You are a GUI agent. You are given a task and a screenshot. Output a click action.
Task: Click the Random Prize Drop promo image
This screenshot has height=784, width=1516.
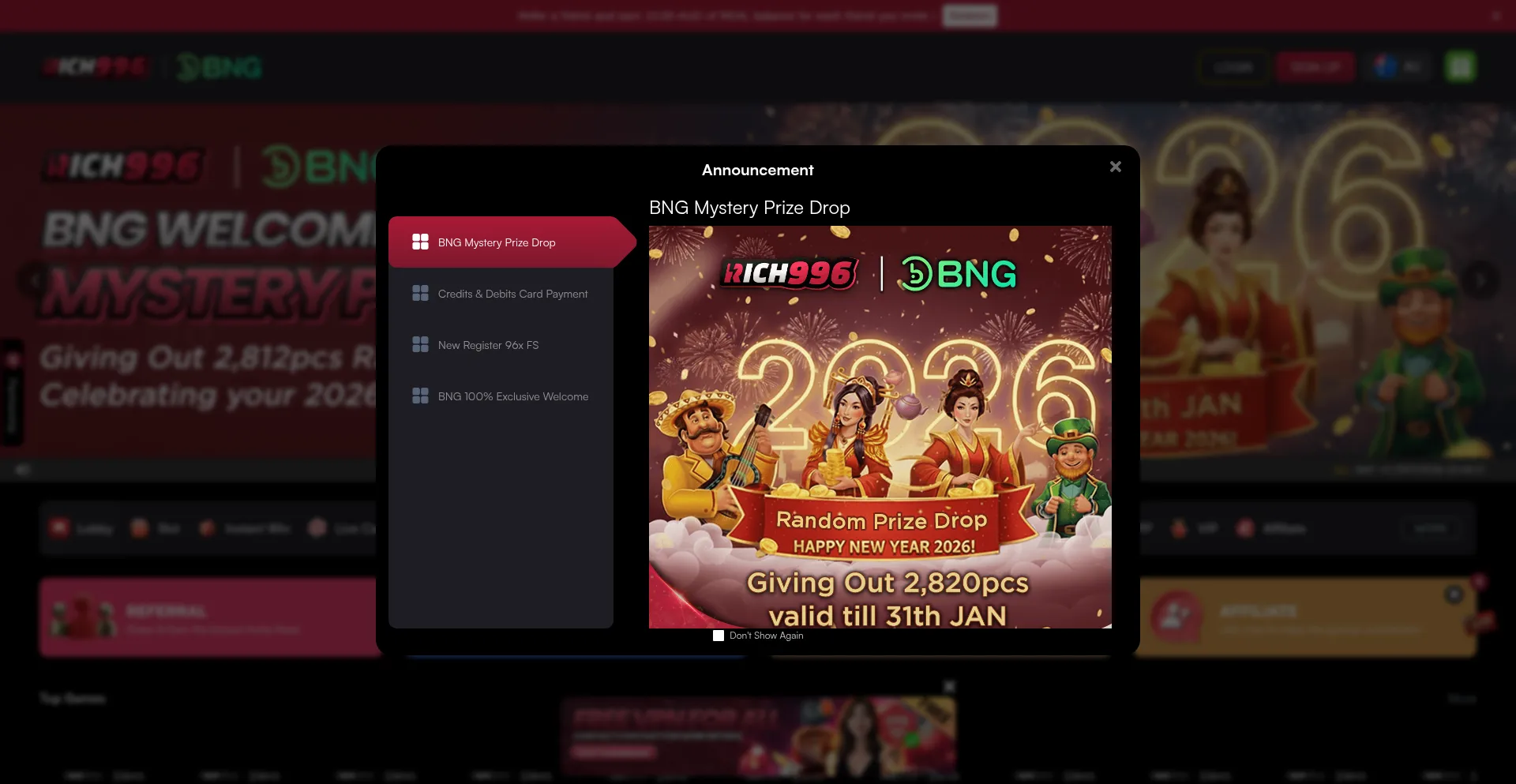[x=880, y=426]
